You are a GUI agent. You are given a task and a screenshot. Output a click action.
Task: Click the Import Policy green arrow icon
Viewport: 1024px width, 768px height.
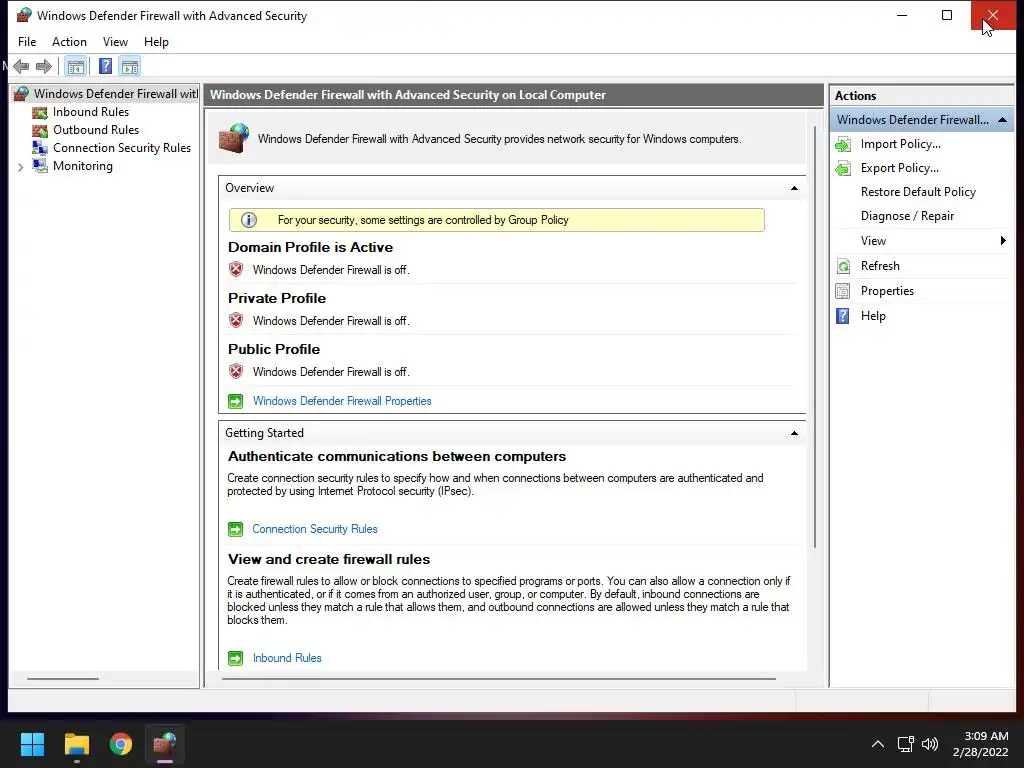(x=843, y=144)
